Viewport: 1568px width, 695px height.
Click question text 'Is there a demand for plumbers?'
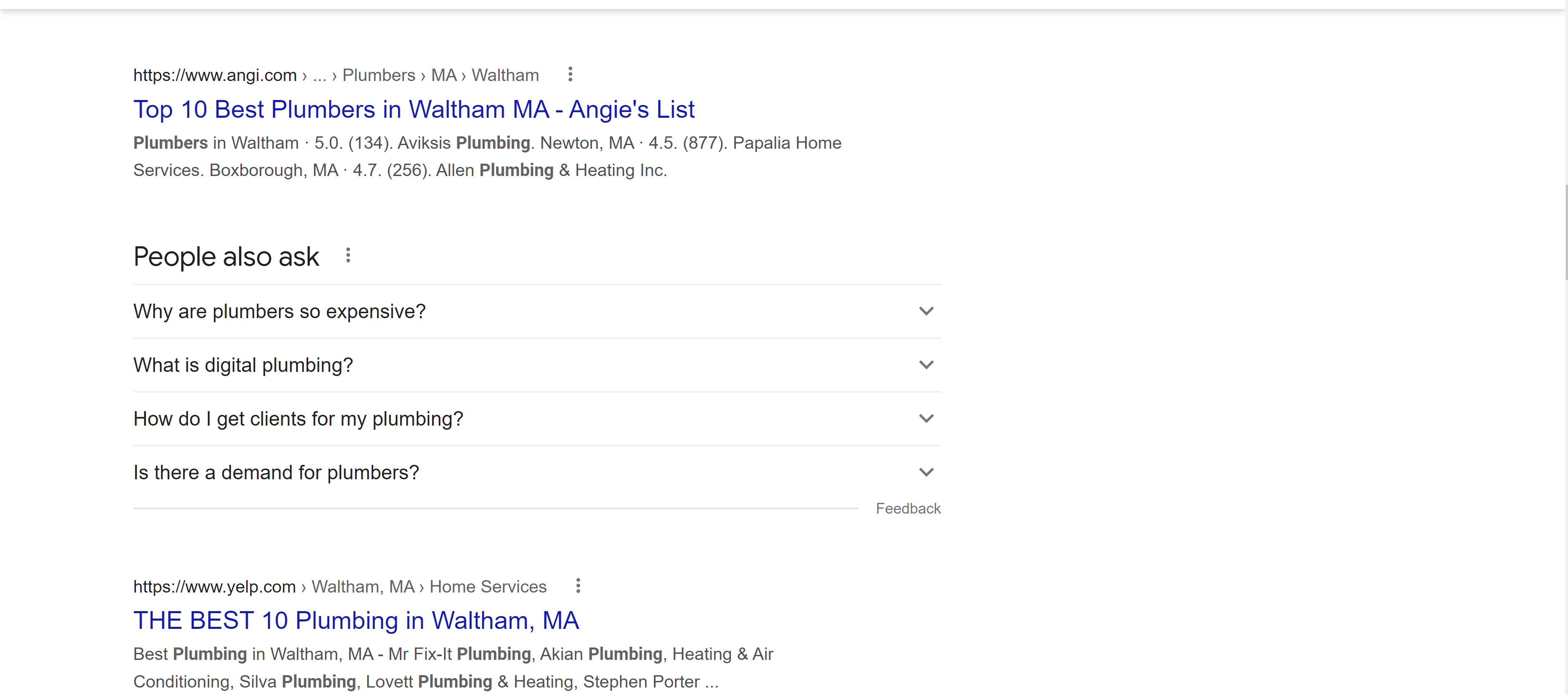(276, 472)
